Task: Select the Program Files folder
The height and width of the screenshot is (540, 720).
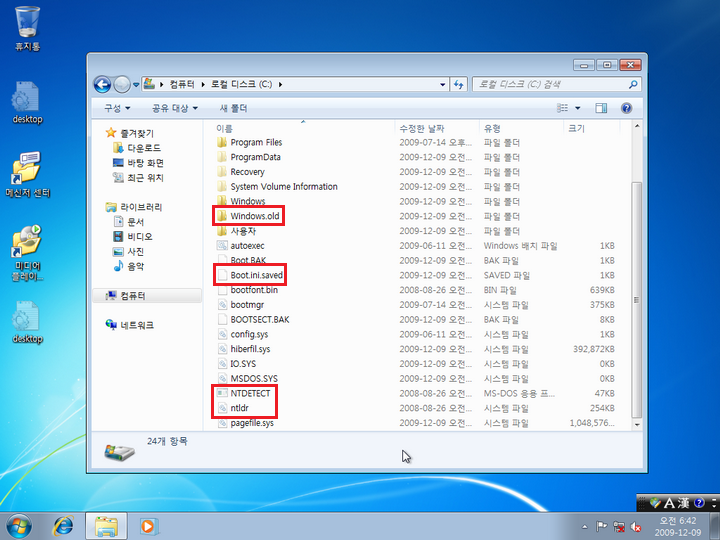Action: [x=250, y=142]
